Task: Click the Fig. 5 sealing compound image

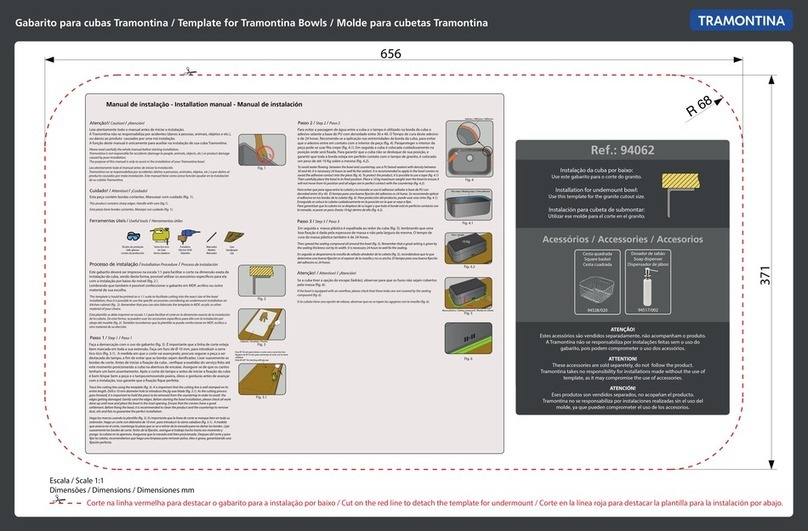Action: point(468,293)
